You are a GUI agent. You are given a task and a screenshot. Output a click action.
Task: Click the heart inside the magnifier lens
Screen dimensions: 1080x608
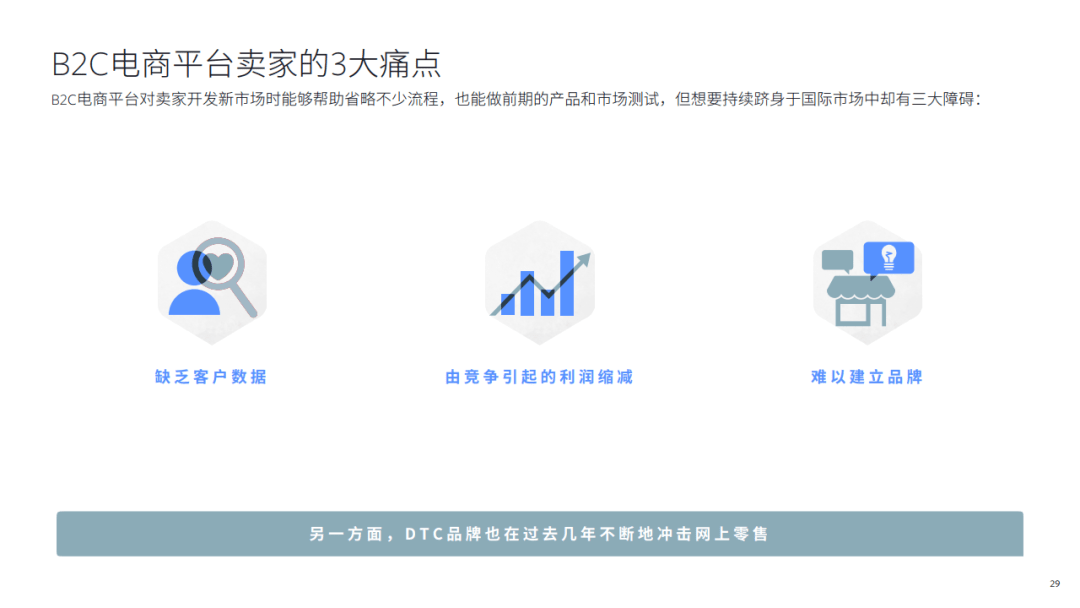(220, 265)
